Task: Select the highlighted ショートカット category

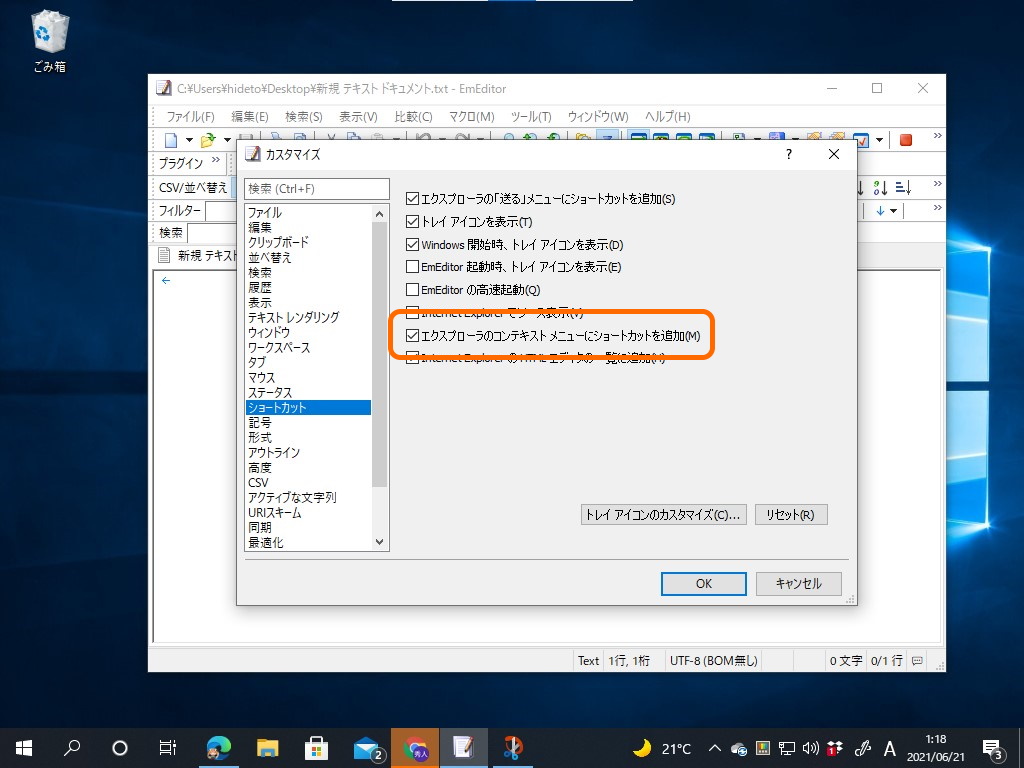Action: coord(308,408)
